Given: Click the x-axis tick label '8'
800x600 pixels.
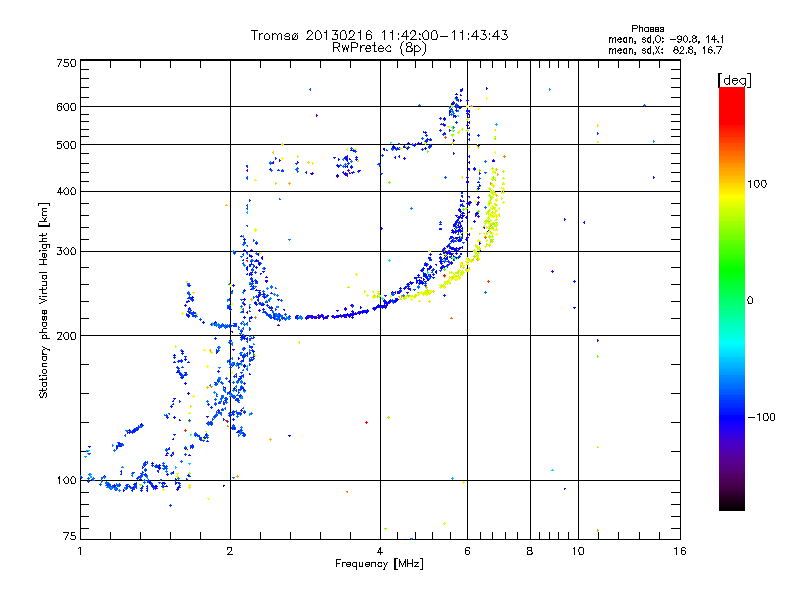Looking at the screenshot, I should click(x=530, y=551).
